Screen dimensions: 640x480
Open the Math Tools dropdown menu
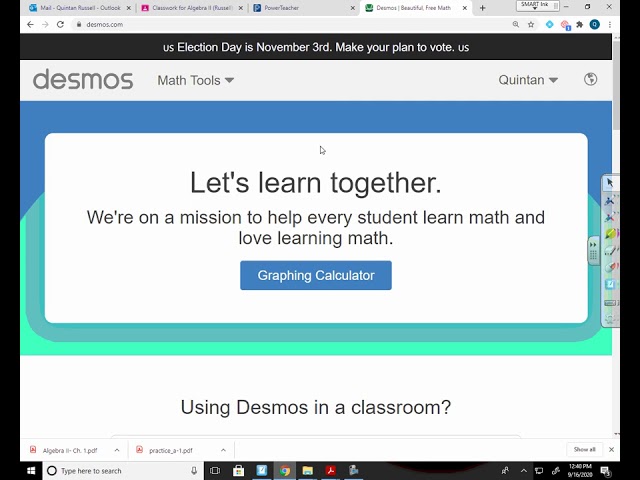(x=196, y=80)
